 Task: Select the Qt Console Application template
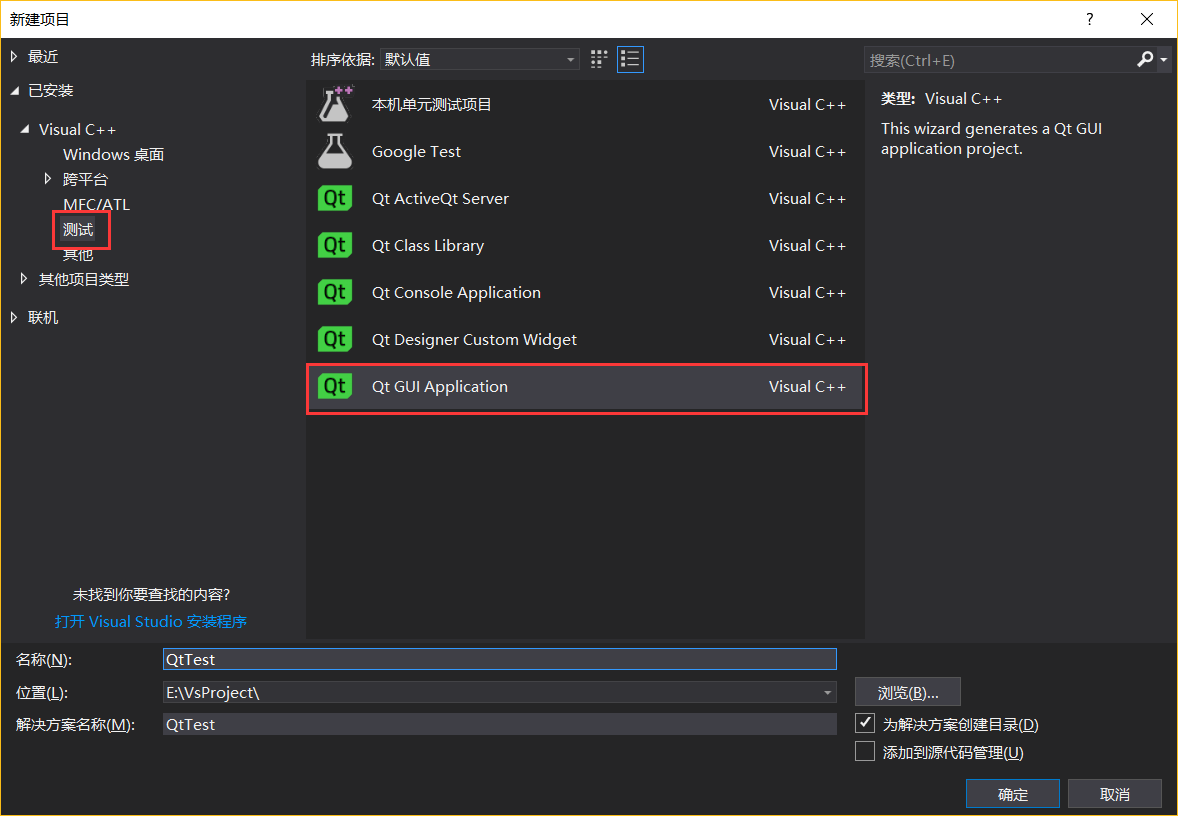tap(456, 292)
